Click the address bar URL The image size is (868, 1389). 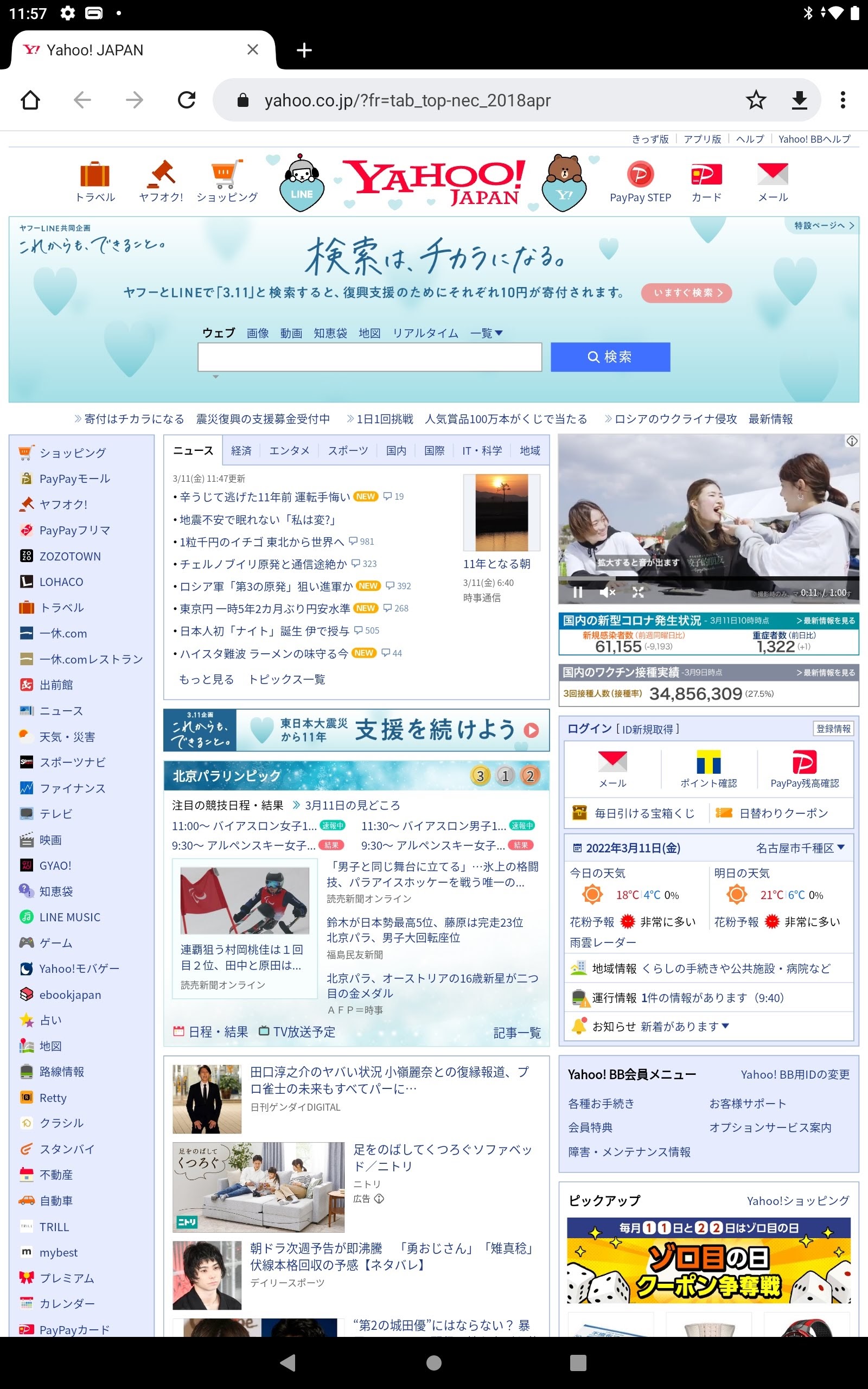click(x=407, y=100)
